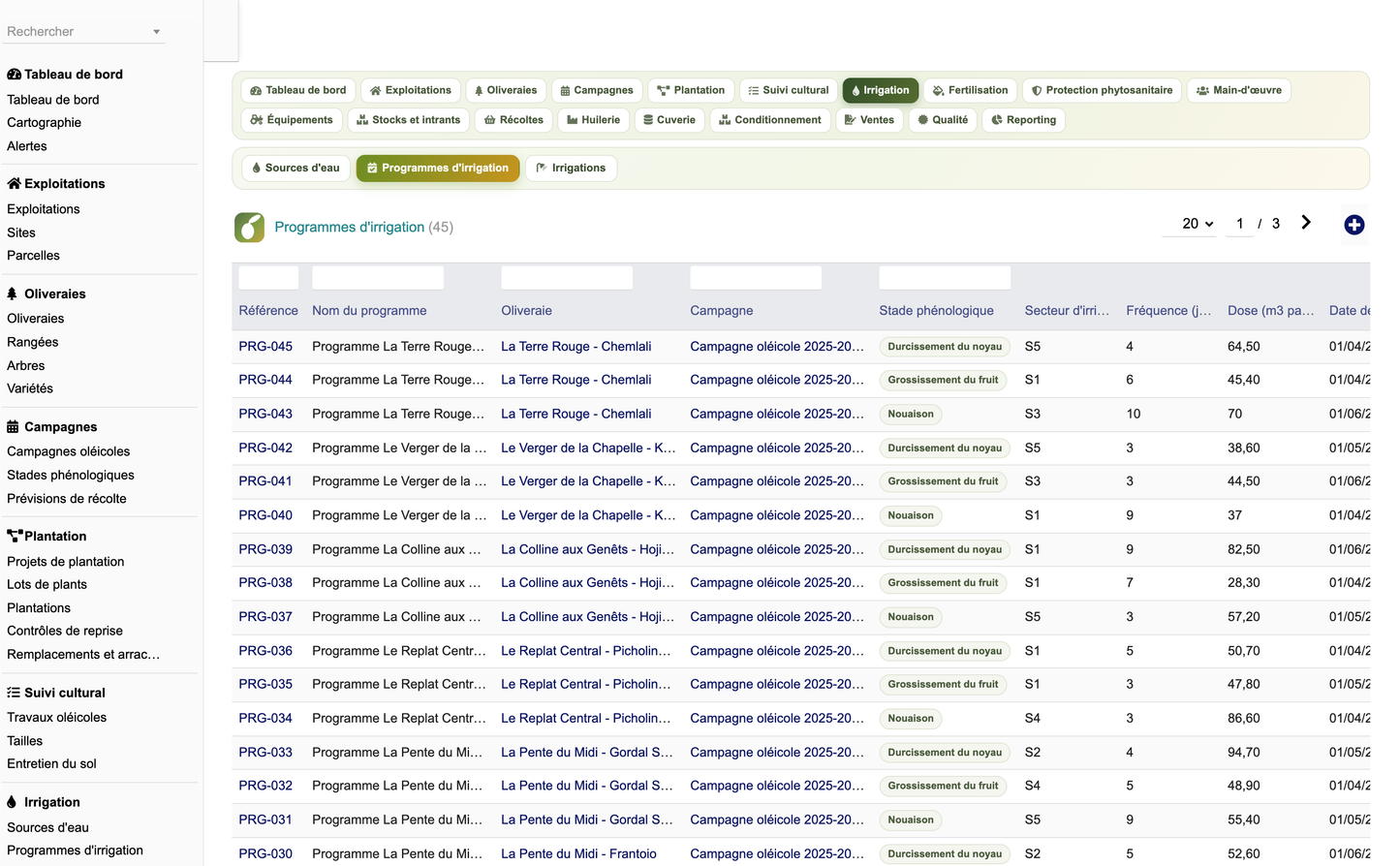This screenshot has height=866, width=1400.
Task: Click the Oliveraies sidebar section header
Action: [x=47, y=294]
